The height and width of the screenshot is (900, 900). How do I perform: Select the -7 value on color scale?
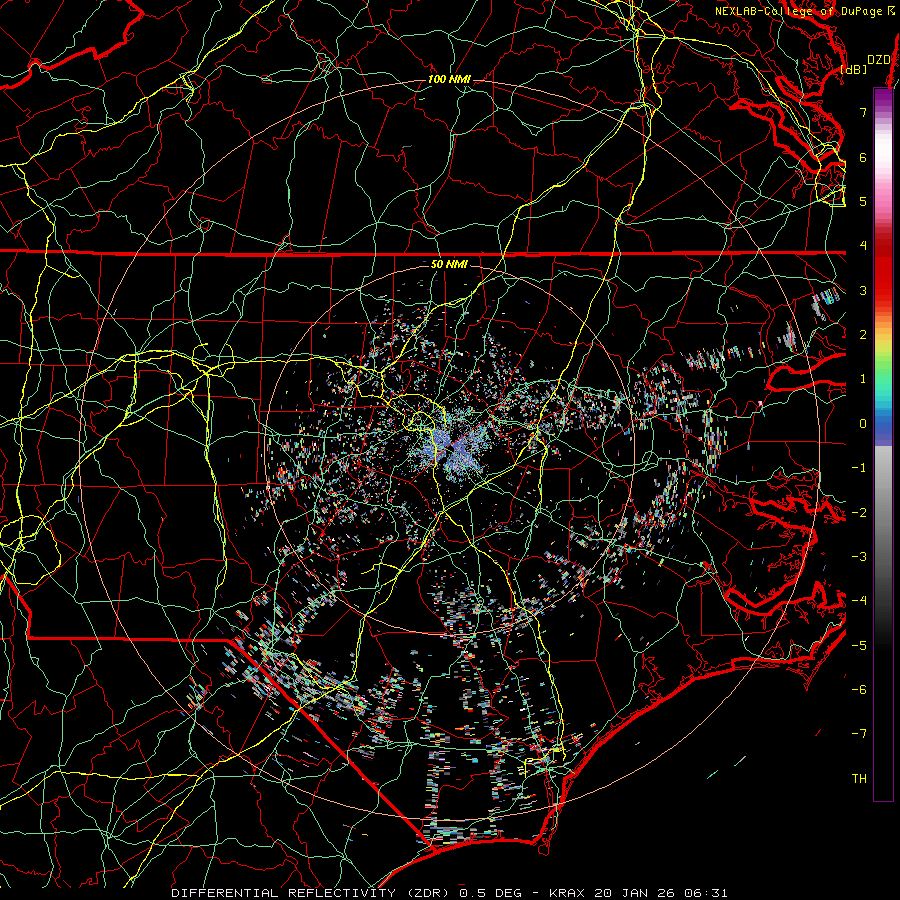[x=859, y=734]
